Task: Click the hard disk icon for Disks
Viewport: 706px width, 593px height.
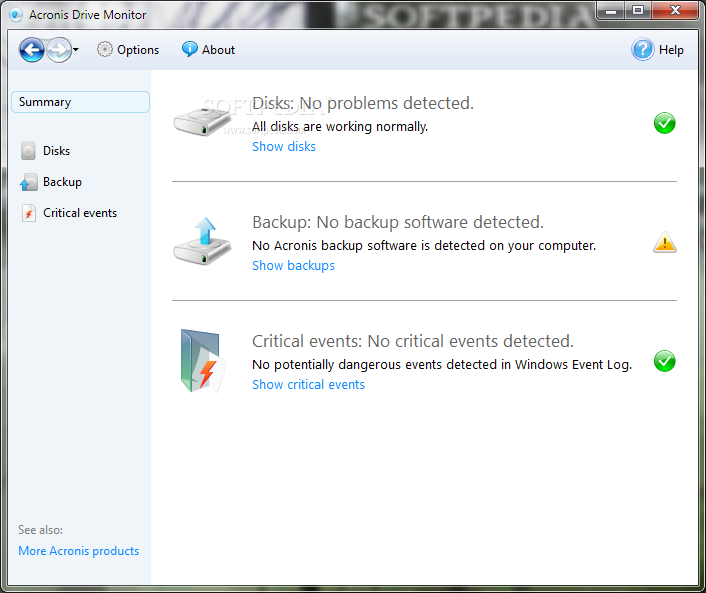Action: (203, 122)
